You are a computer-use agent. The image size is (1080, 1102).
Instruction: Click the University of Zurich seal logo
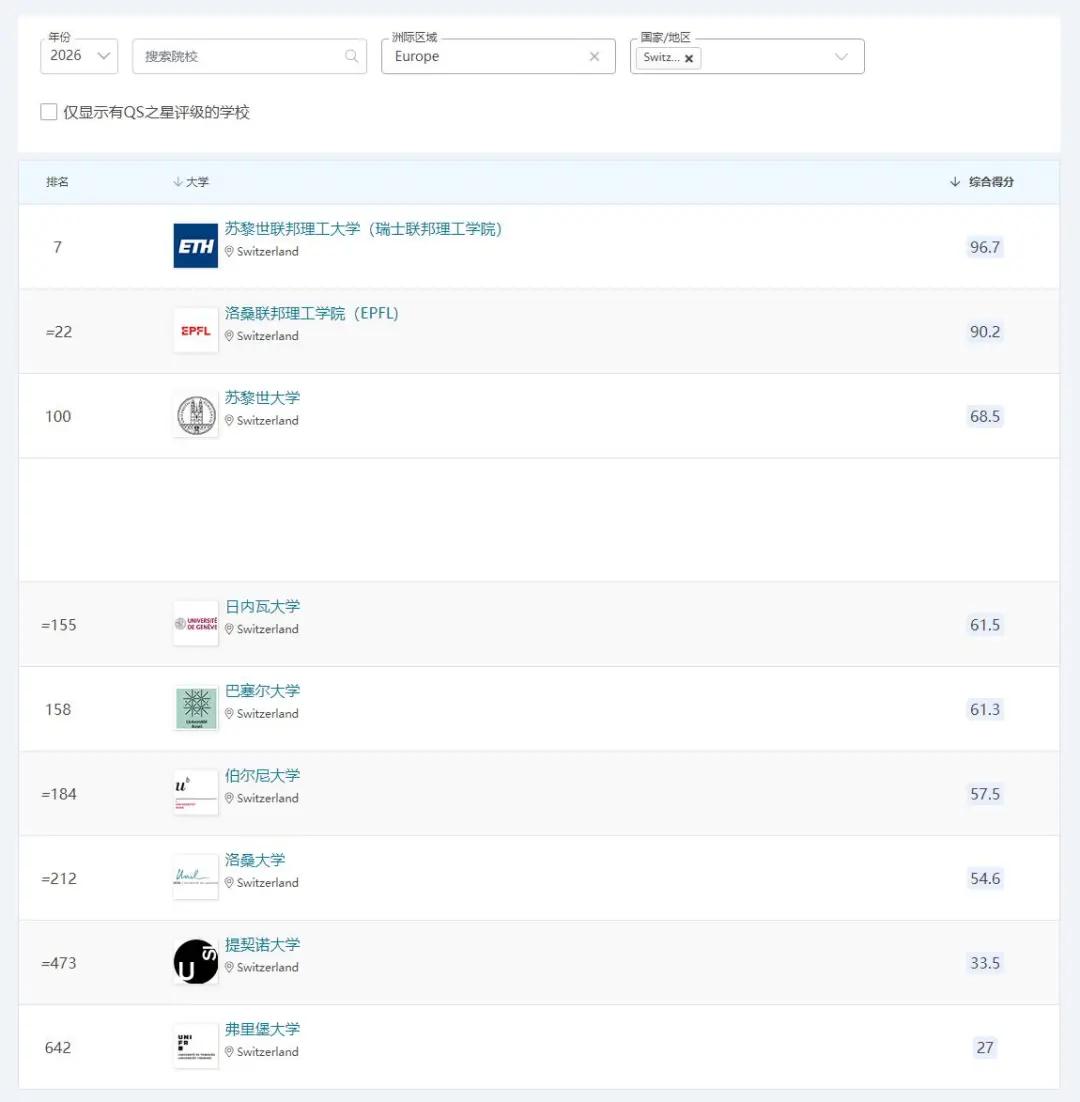195,415
